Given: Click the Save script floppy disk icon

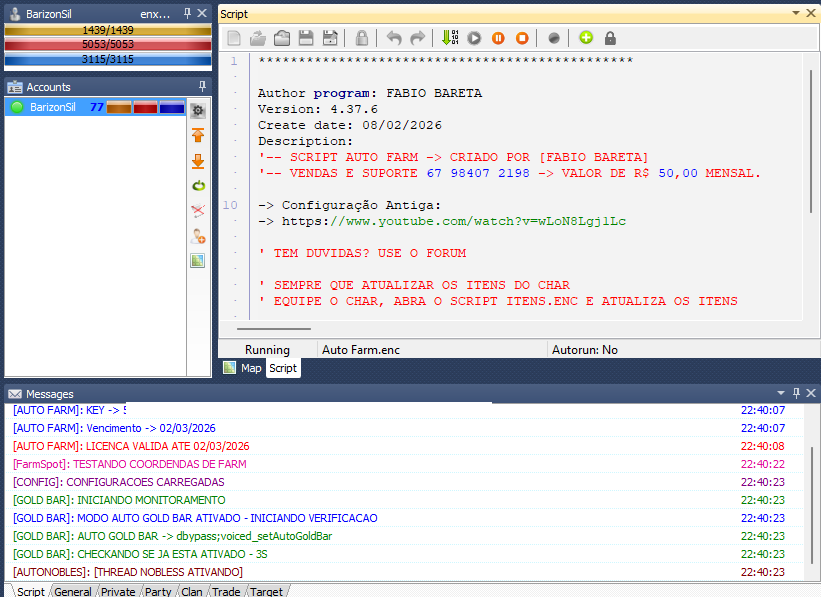Looking at the screenshot, I should pyautogui.click(x=305, y=38).
